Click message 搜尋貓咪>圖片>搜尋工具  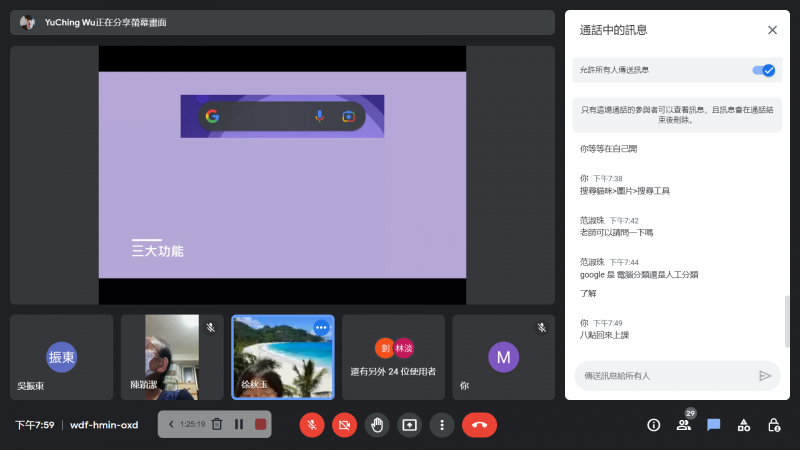pos(624,191)
